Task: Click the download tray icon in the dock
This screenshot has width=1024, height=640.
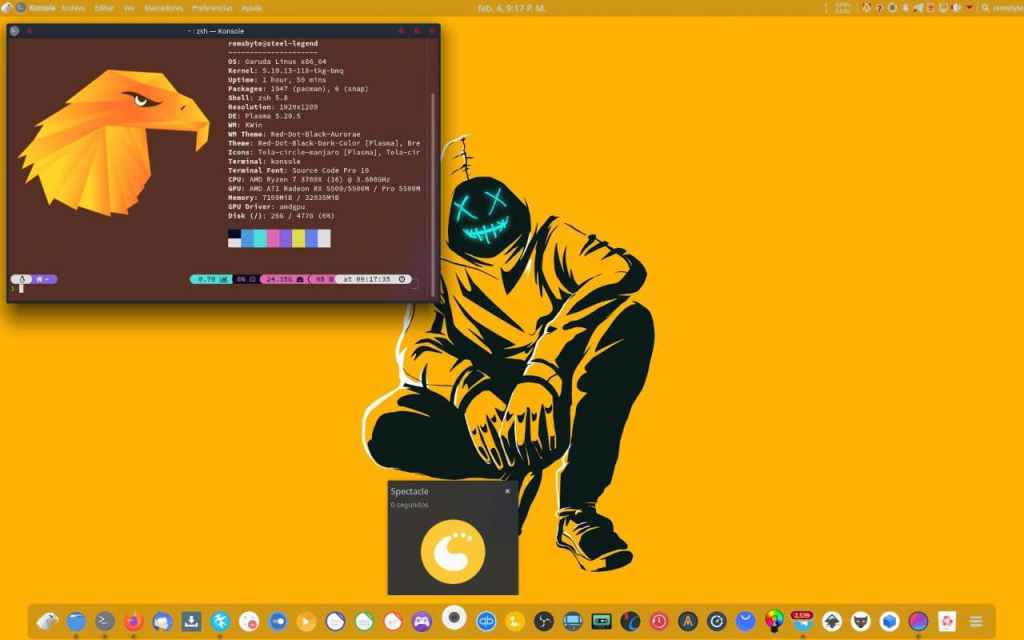Action: (192, 621)
